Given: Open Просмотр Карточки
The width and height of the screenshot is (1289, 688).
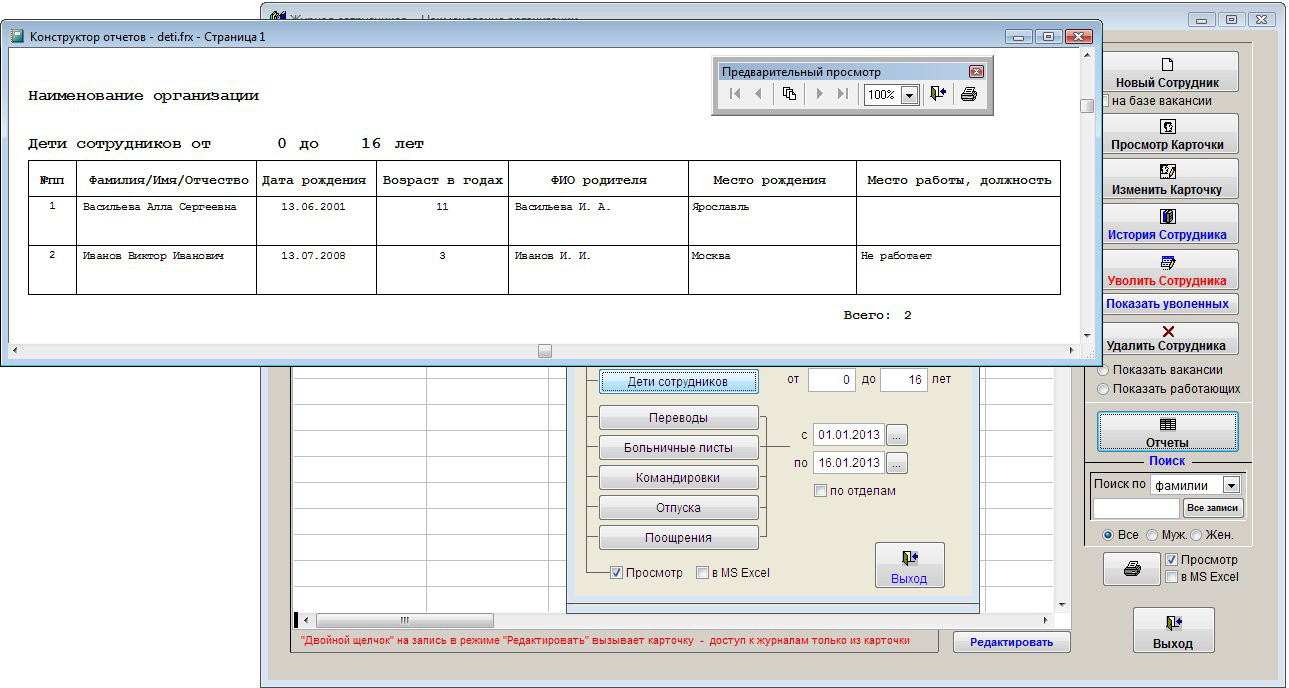Looking at the screenshot, I should pyautogui.click(x=1167, y=135).
